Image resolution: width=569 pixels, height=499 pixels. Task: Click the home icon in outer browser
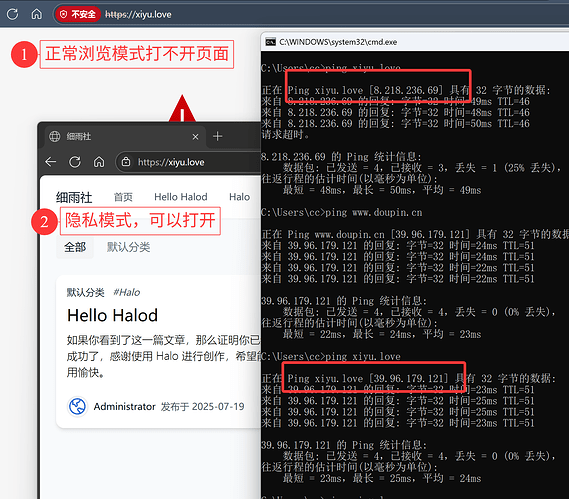coord(37,14)
